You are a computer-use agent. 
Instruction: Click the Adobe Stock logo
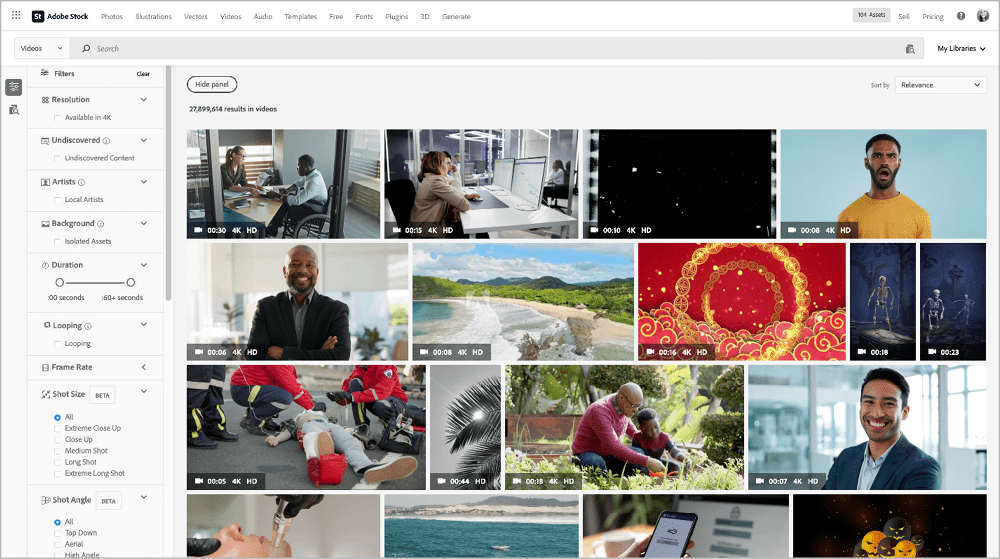point(61,16)
